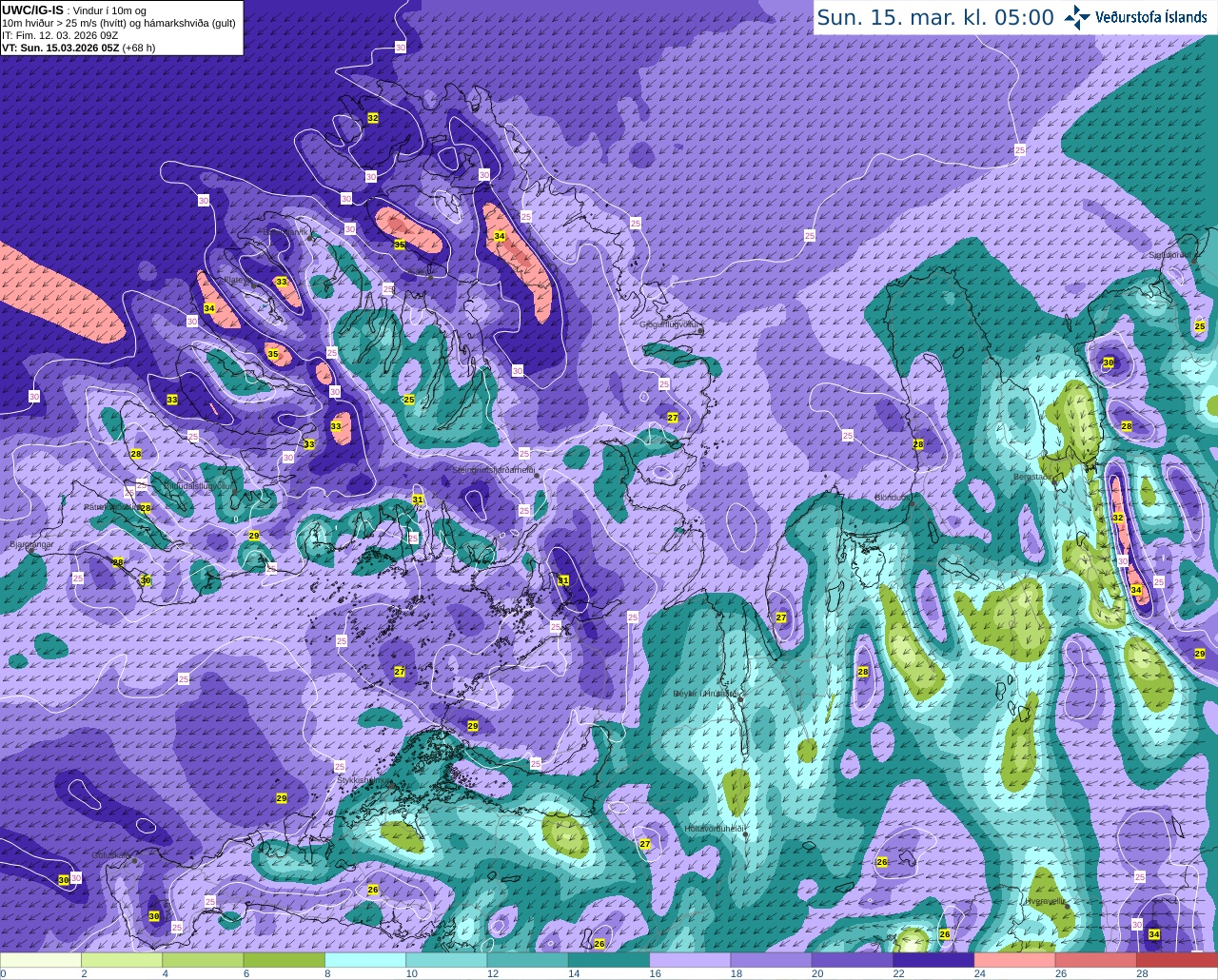Select the 'Sun. 15. mar. kl. 05:00' timestamp
This screenshot has height=980, width=1218.
pos(935,18)
